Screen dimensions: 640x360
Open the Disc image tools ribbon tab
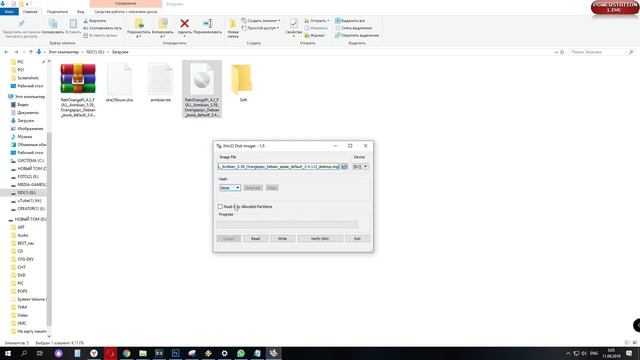126,11
